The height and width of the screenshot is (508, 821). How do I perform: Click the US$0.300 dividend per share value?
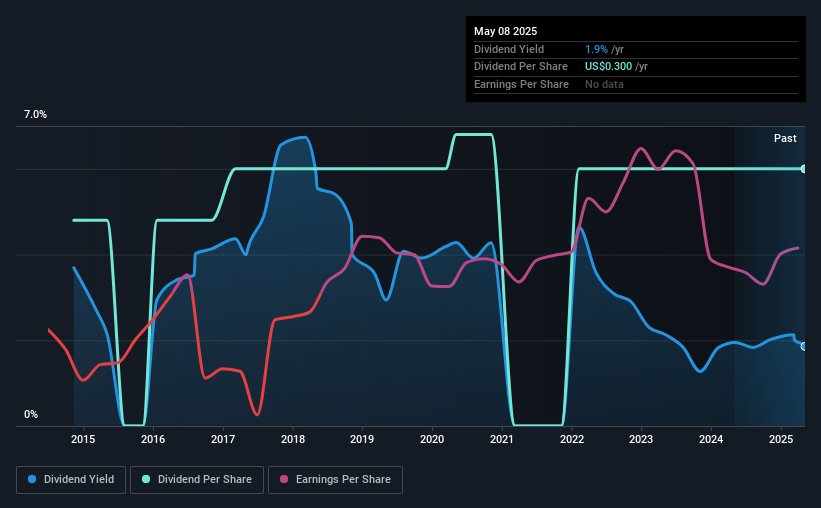coord(608,67)
